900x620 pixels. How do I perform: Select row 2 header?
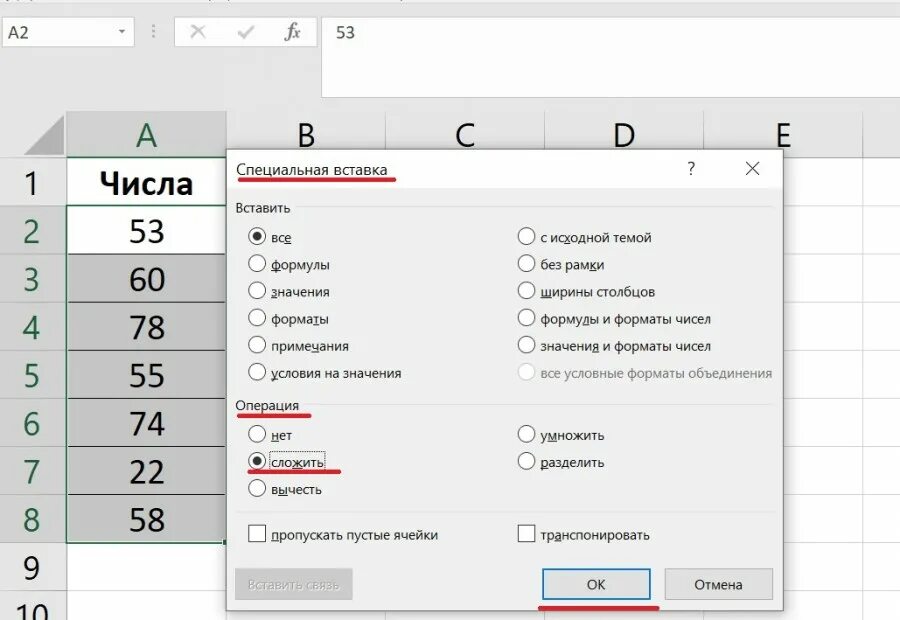(32, 230)
